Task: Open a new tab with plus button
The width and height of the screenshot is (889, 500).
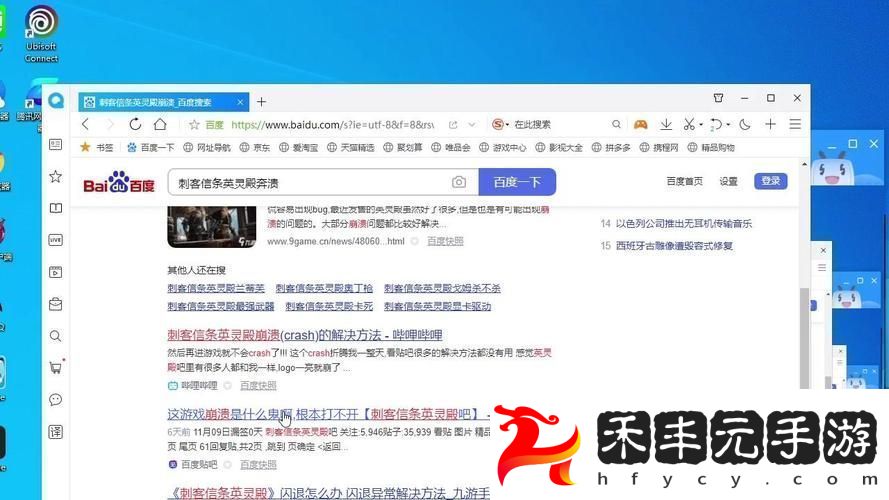Action: (x=261, y=102)
